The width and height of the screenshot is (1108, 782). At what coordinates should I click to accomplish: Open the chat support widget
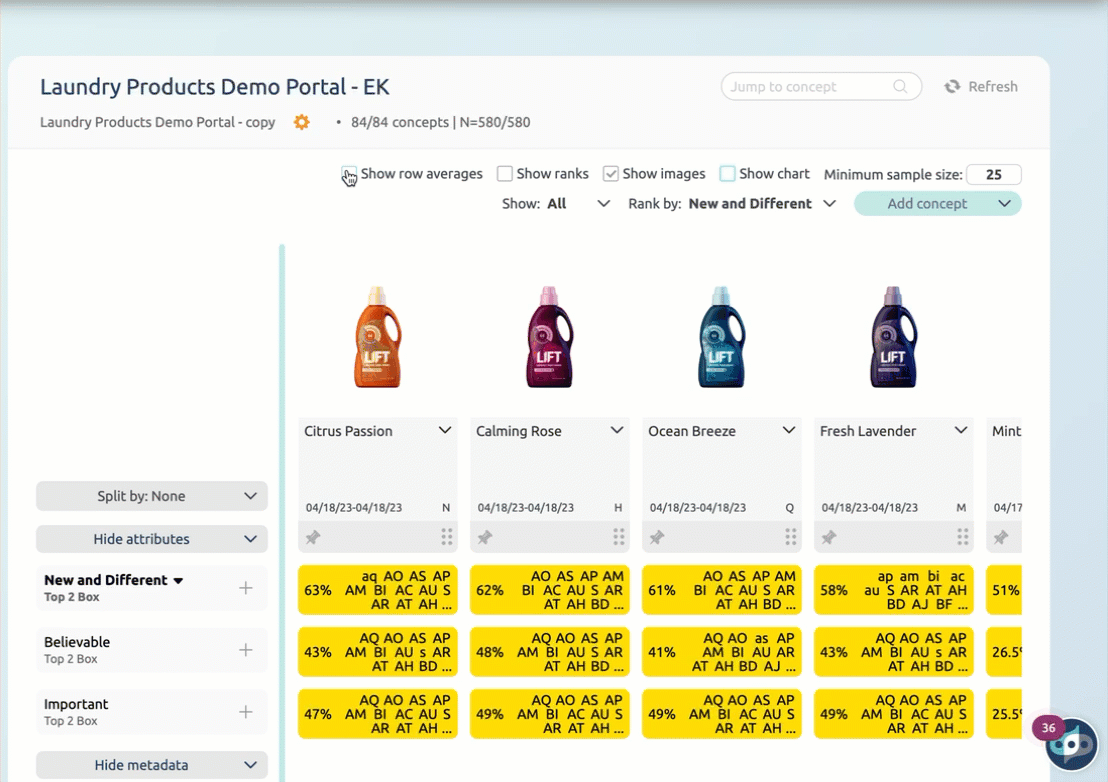[1071, 745]
